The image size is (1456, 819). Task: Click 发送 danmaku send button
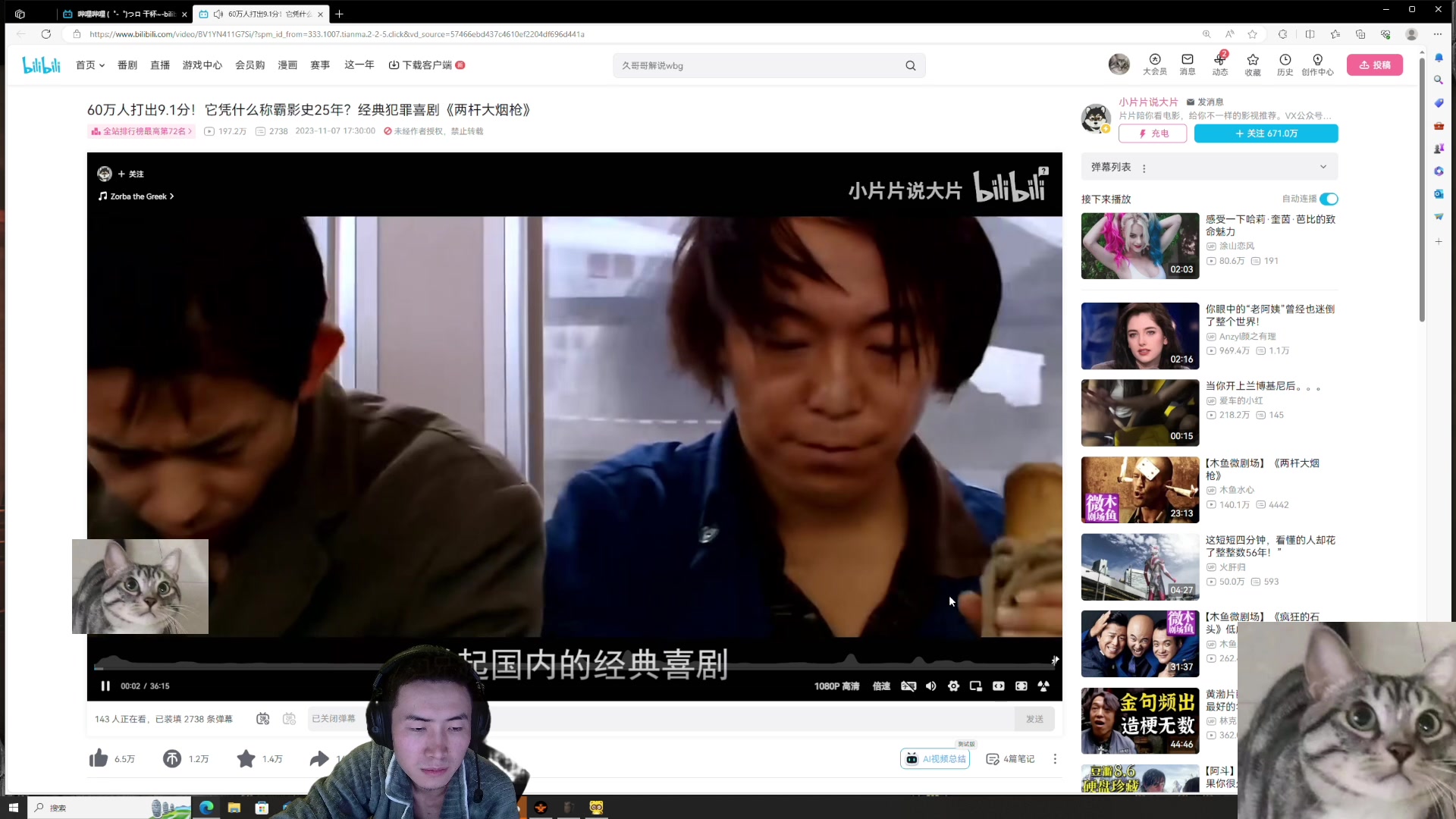coord(1034,719)
